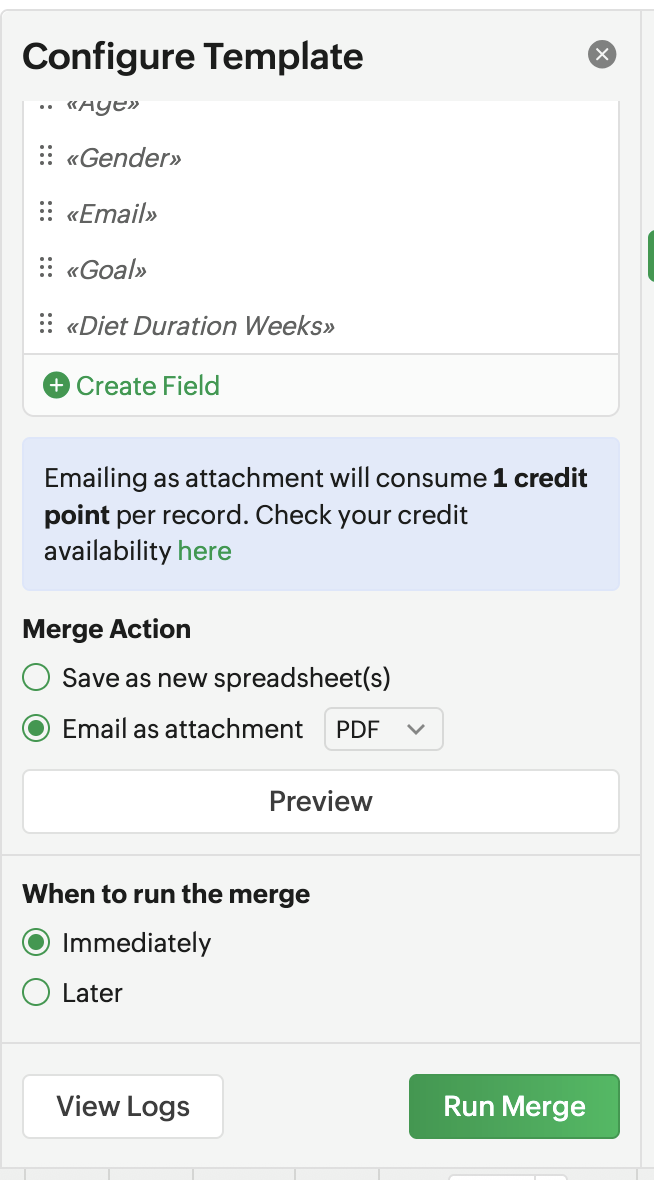
Task: Click the Create Field link
Action: (x=148, y=385)
